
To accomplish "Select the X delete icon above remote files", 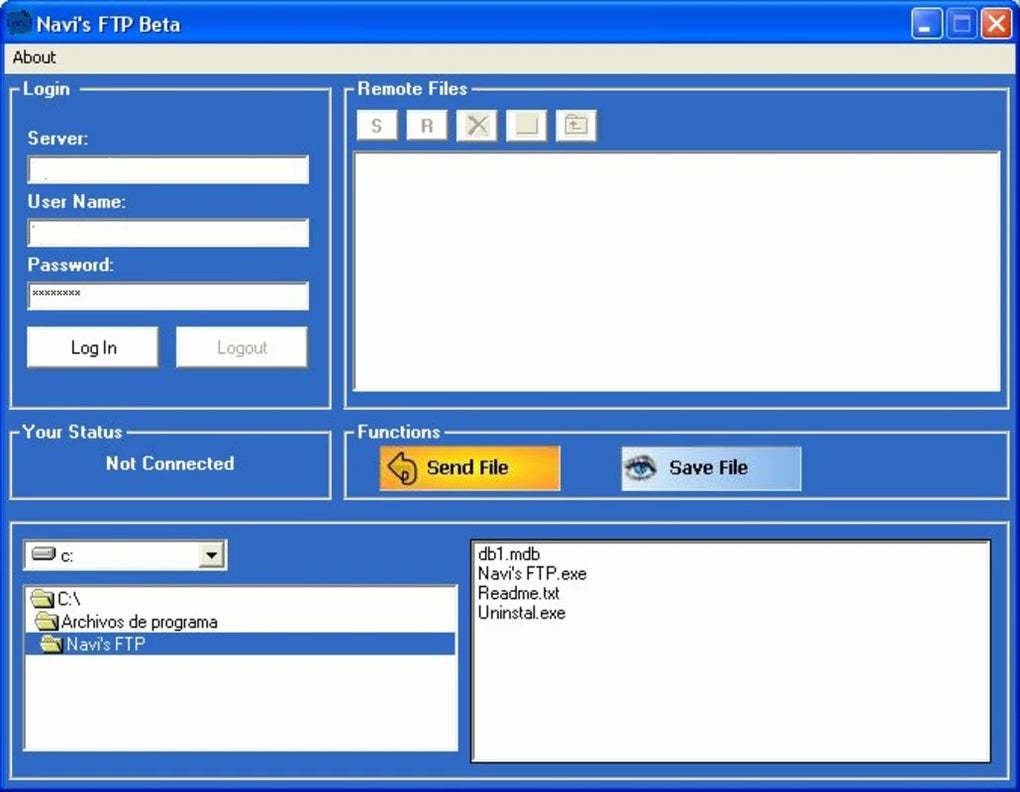I will pyautogui.click(x=476, y=124).
